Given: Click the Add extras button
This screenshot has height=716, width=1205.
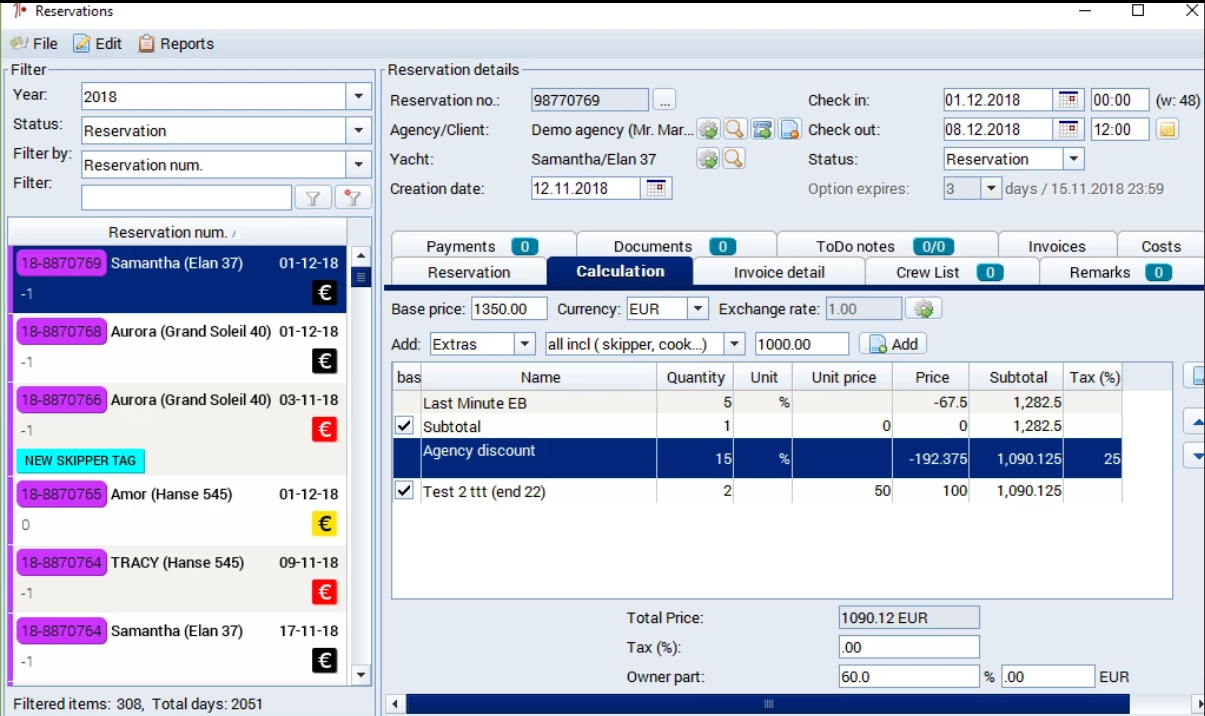Looking at the screenshot, I should pos(893,344).
